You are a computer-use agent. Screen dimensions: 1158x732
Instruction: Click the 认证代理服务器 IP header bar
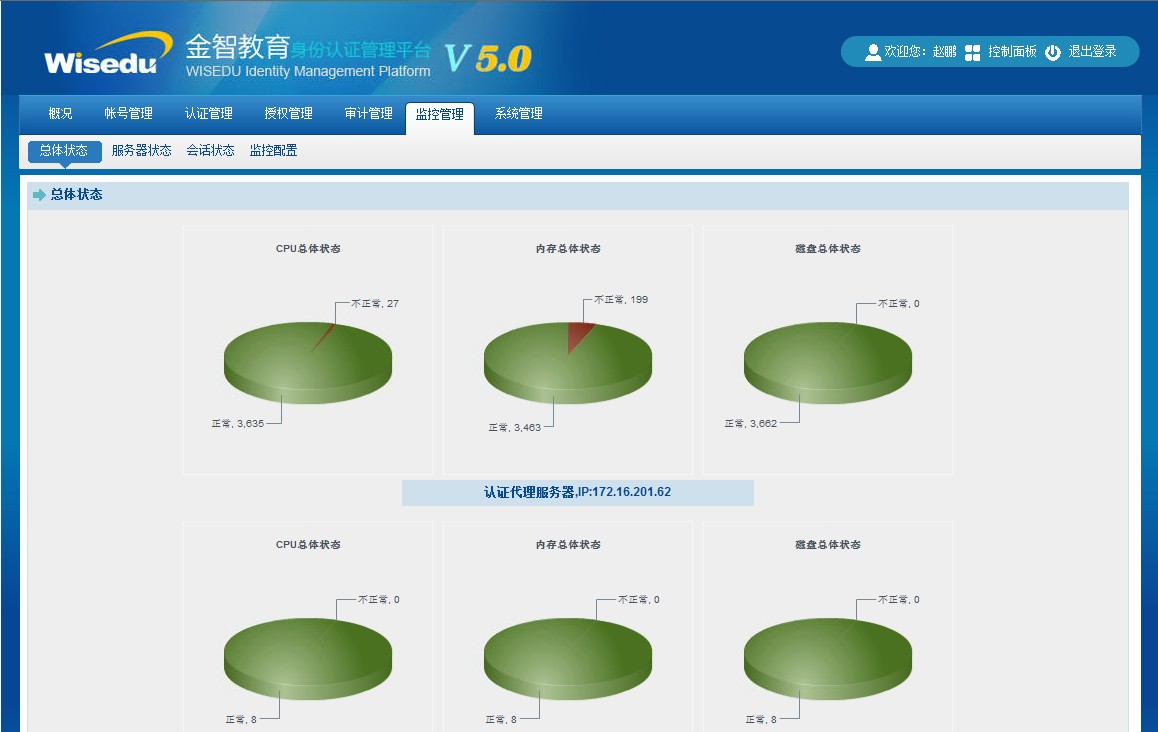(577, 493)
